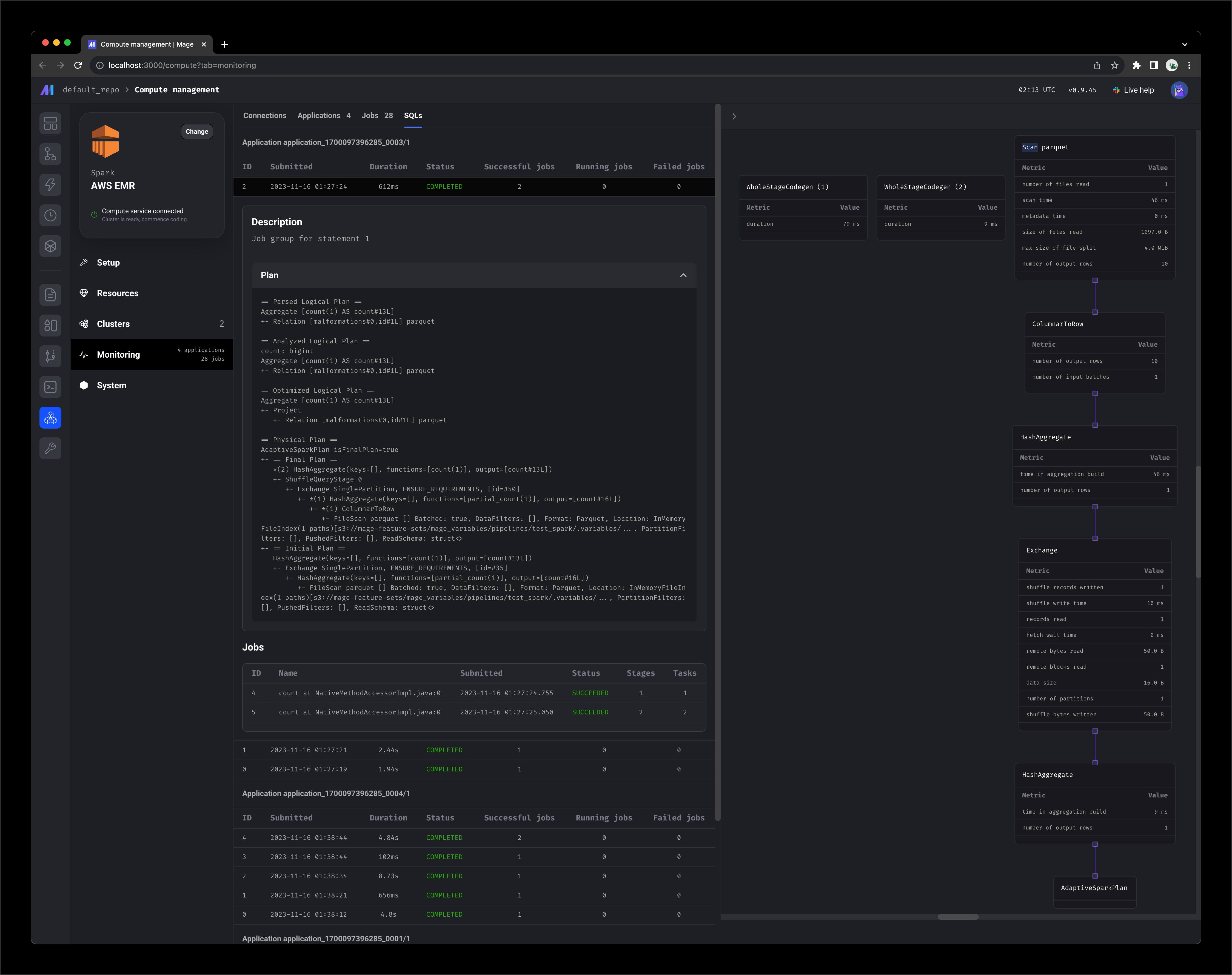This screenshot has width=1232, height=975.
Task: Expand SQL row with duration 102ms
Action: click(x=474, y=857)
